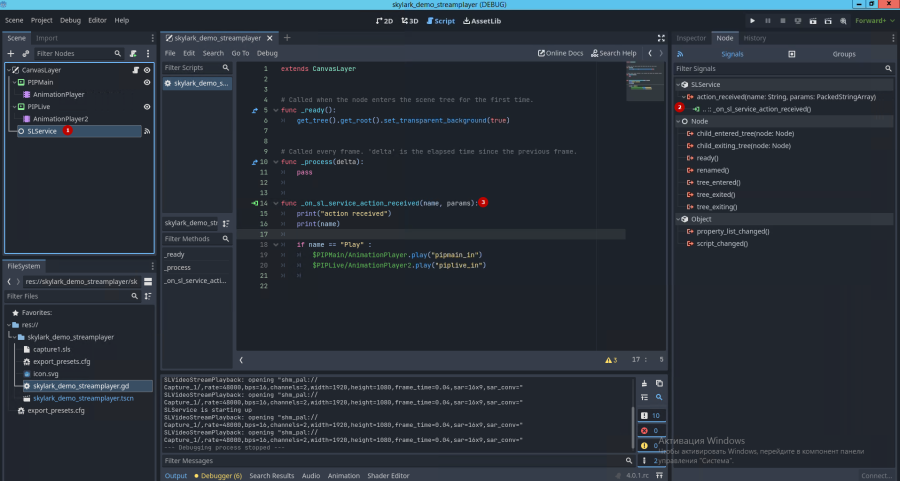
Task: Copy output selection icon
Action: tap(659, 383)
